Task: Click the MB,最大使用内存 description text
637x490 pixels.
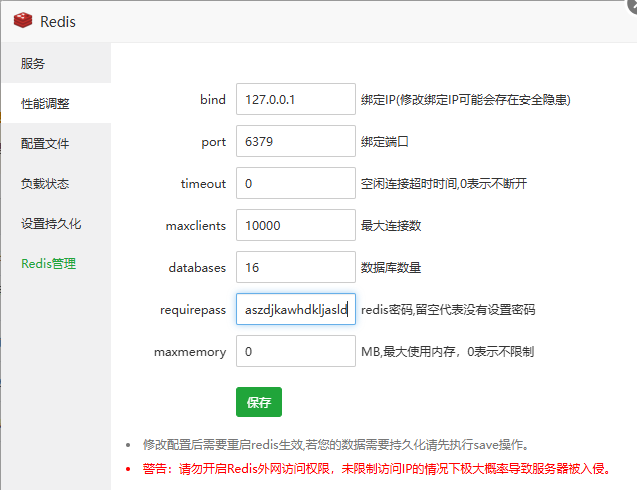Action: coord(448,351)
